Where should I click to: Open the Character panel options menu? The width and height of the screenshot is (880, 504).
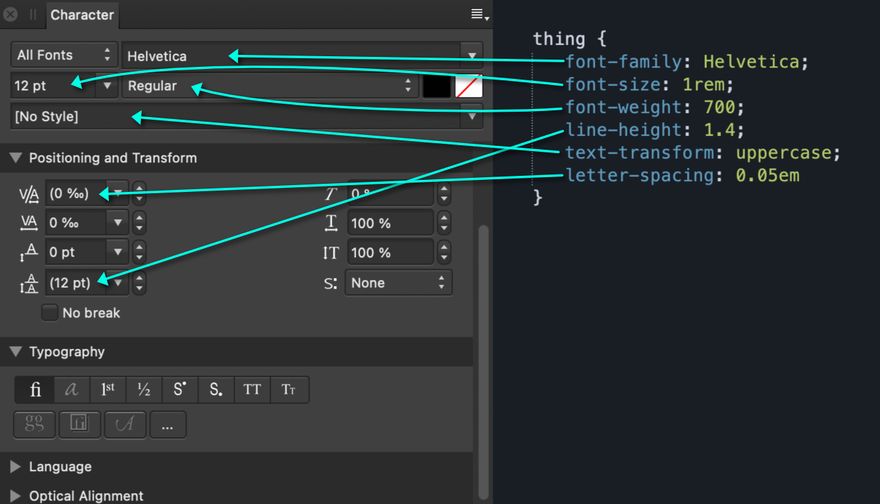pyautogui.click(x=479, y=15)
